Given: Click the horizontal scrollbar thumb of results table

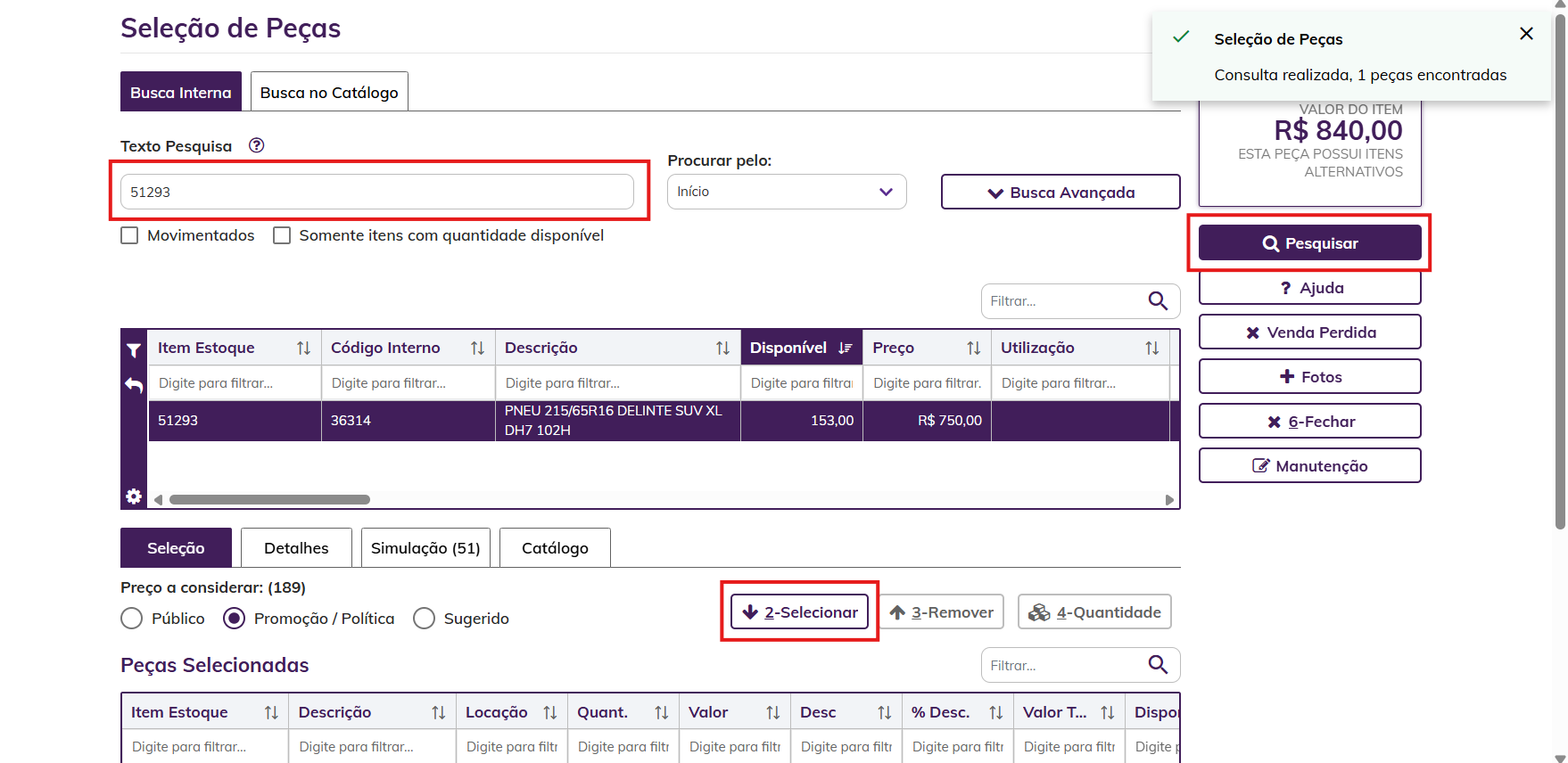Looking at the screenshot, I should coord(269,500).
